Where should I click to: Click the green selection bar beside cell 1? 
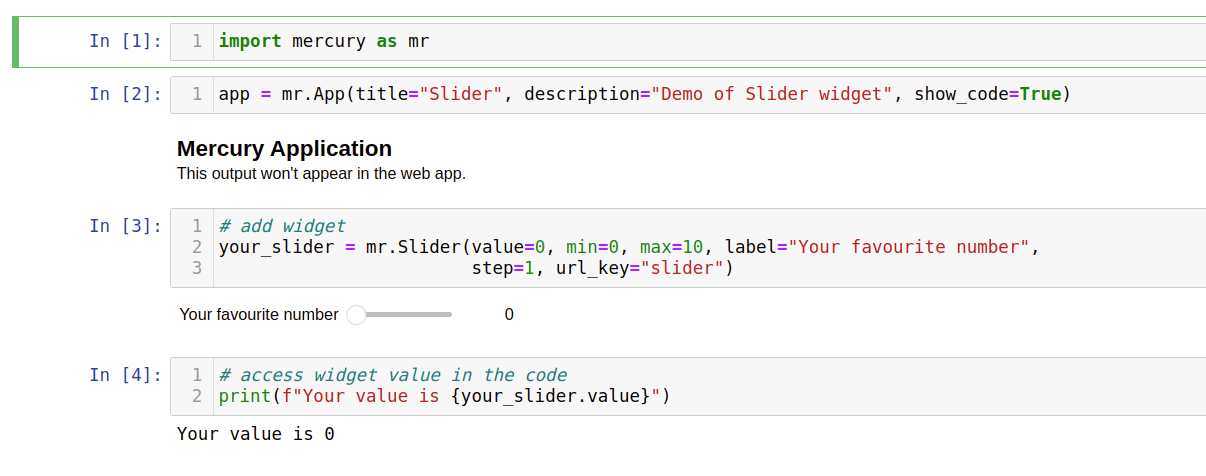pyautogui.click(x=16, y=41)
